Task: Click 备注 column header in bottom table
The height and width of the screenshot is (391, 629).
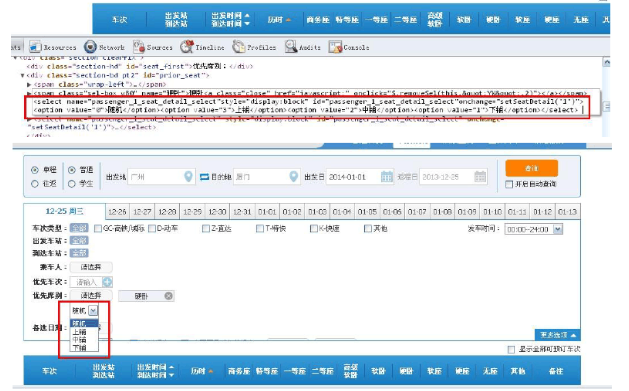Action: point(556,371)
